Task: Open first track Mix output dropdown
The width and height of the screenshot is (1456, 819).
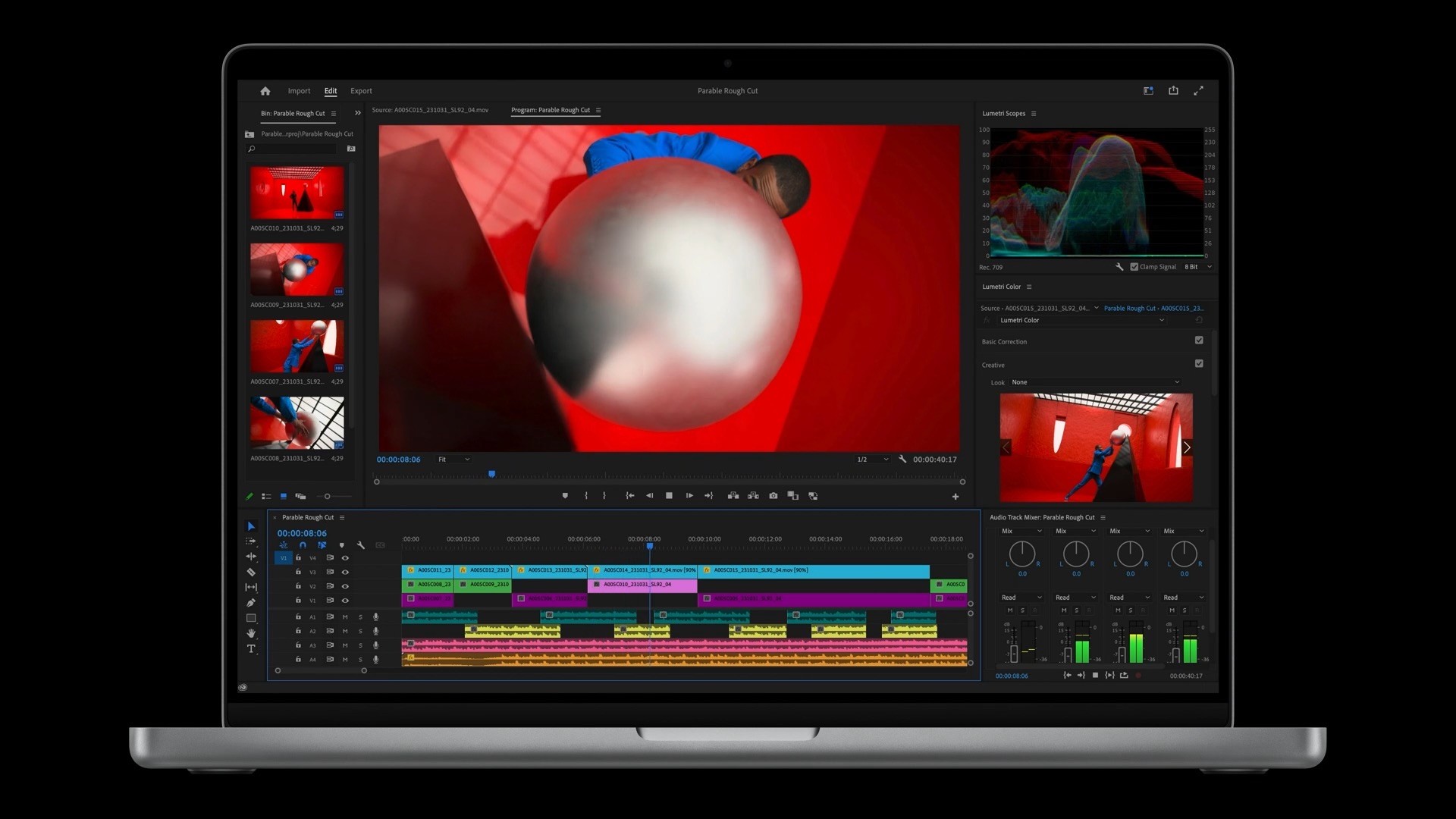Action: pyautogui.click(x=1021, y=531)
